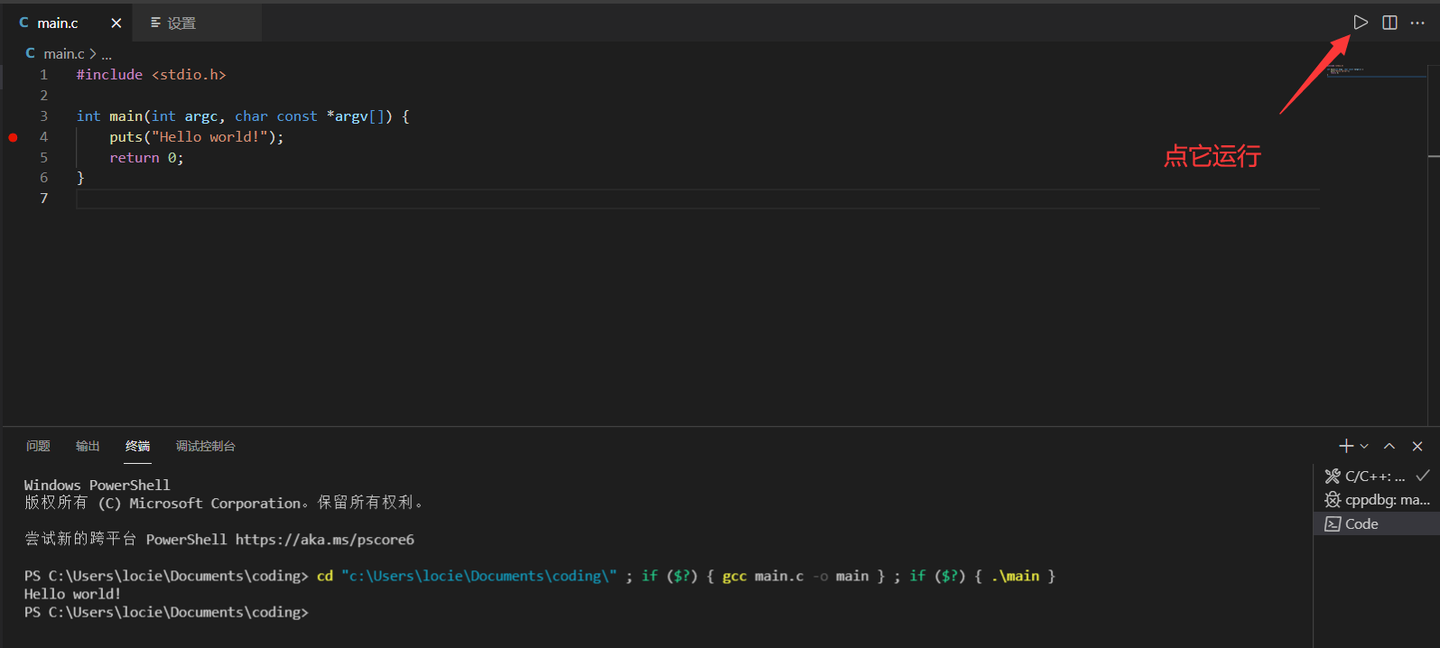This screenshot has width=1440, height=648.
Task: Maximize the panel with the chevron icon
Action: click(x=1389, y=446)
